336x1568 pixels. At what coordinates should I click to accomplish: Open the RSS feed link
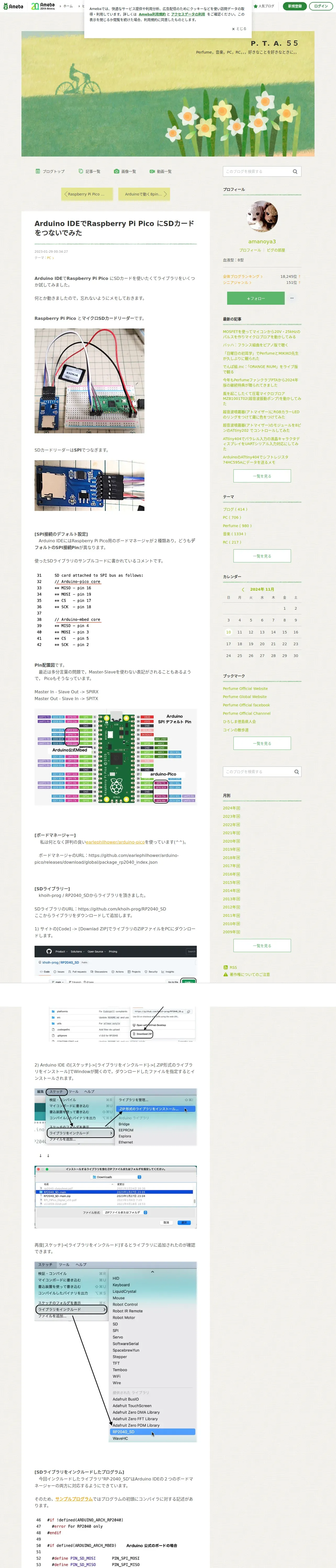coord(231,967)
